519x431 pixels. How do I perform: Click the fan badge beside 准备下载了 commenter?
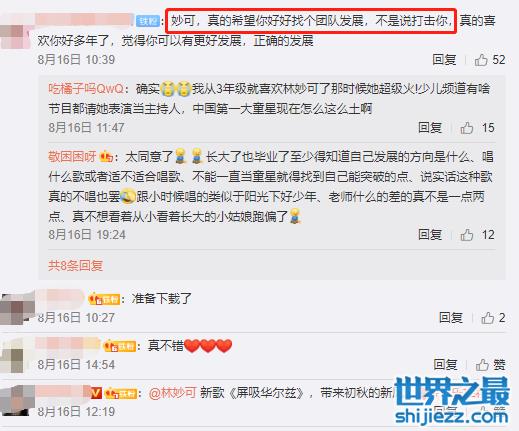click(x=104, y=299)
